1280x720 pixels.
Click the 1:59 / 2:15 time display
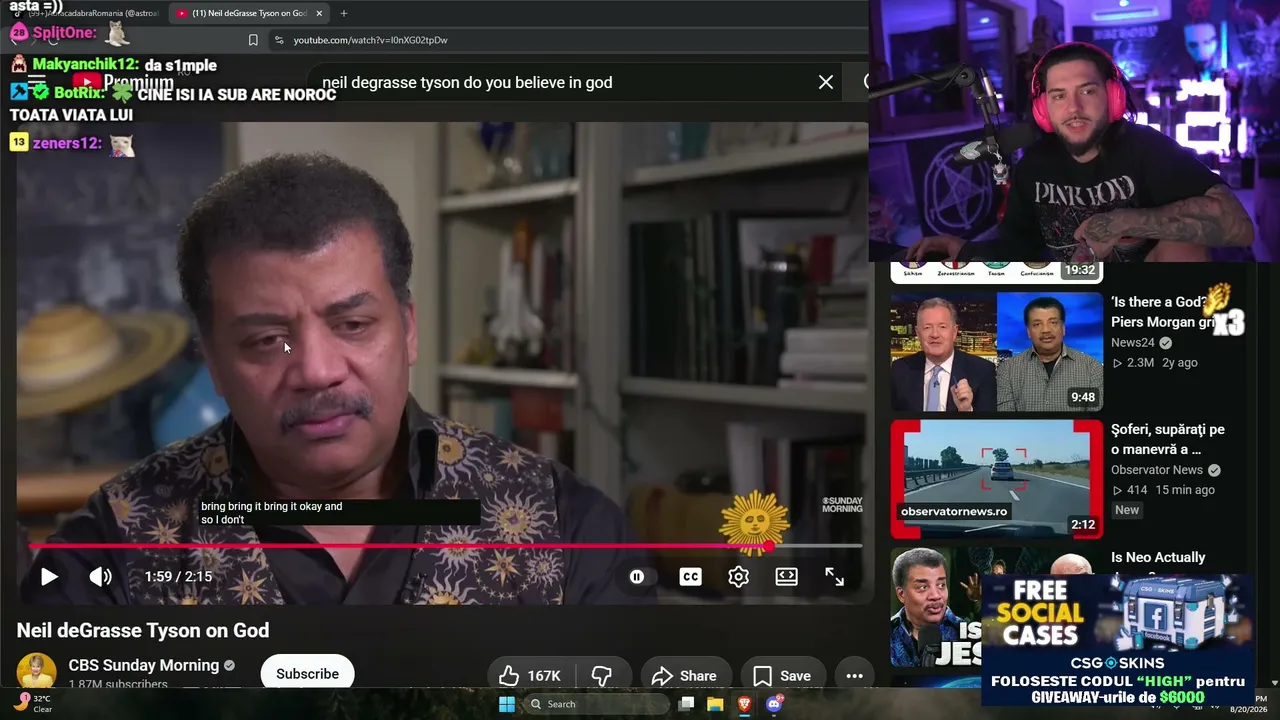click(178, 577)
